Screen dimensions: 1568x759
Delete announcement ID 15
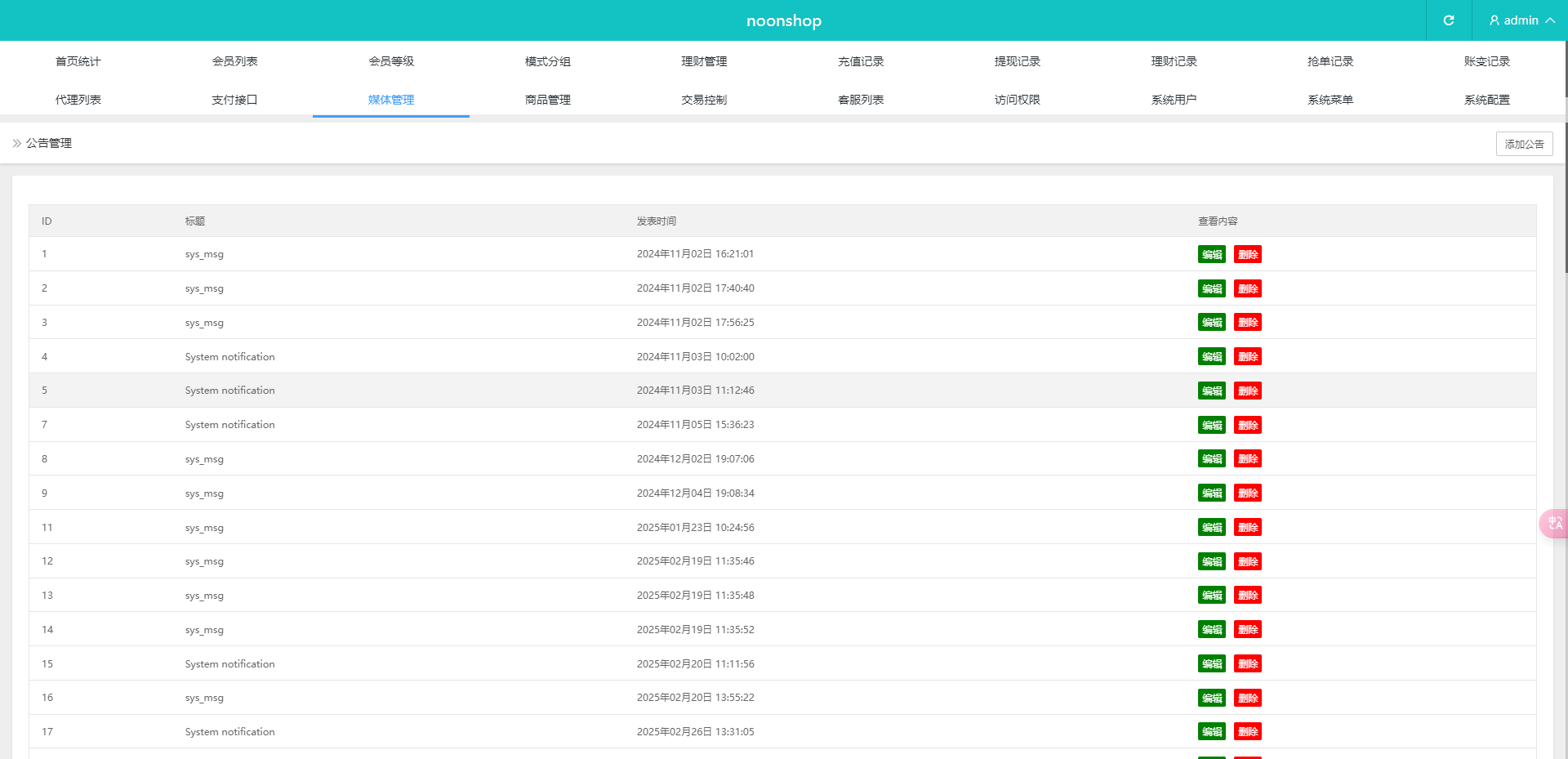(1248, 664)
